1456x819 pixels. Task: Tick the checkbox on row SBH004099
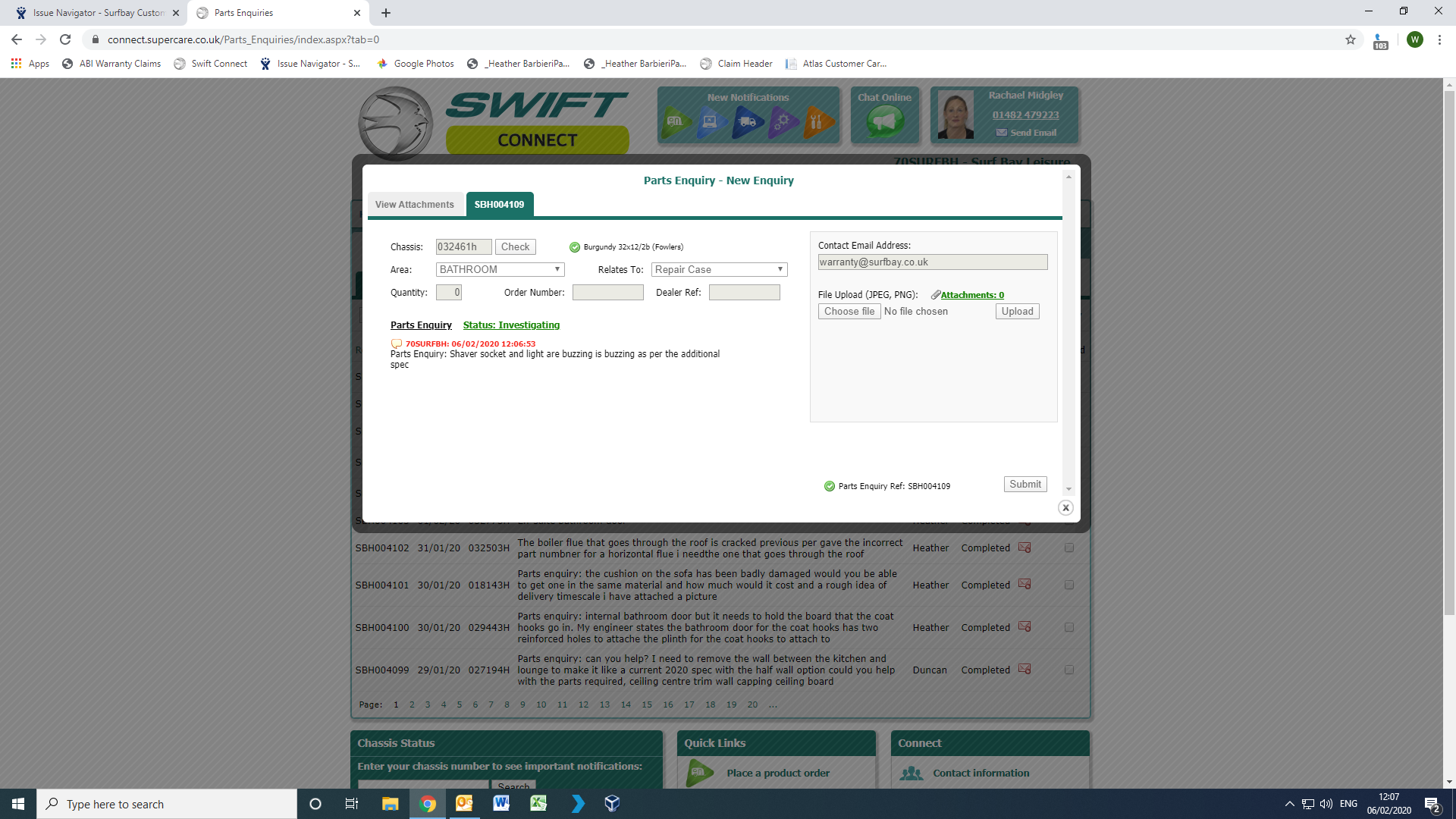coord(1069,670)
